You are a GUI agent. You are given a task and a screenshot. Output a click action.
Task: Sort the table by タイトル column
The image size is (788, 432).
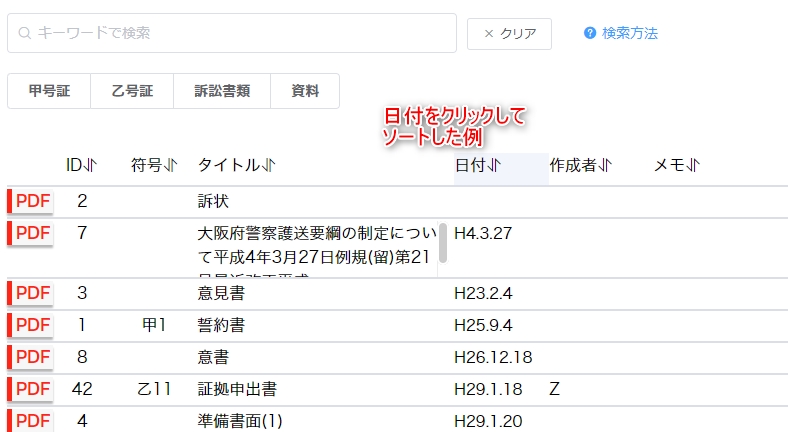coord(237,165)
